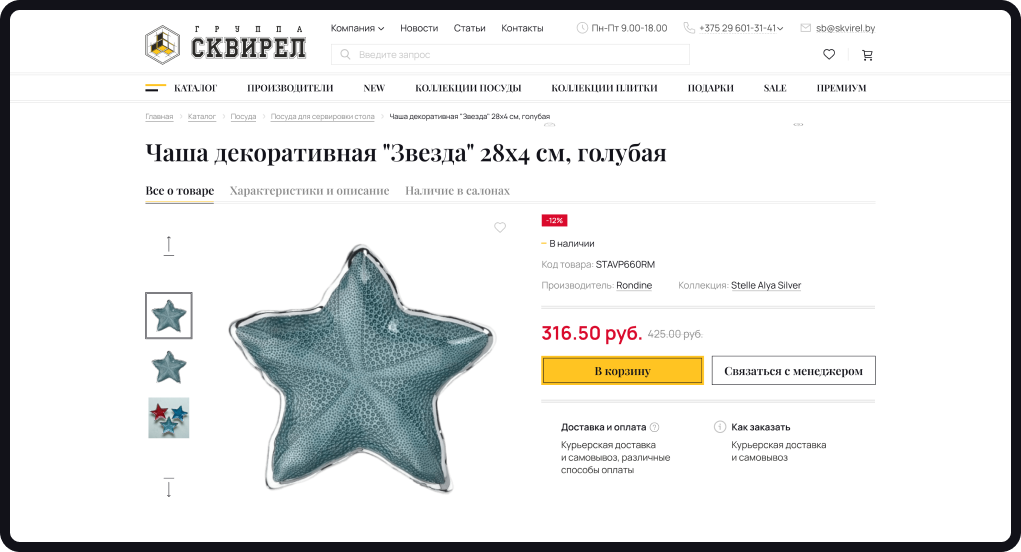Image resolution: width=1021 pixels, height=552 pixels.
Task: Click the Skvirel cube logo
Action: point(162,45)
